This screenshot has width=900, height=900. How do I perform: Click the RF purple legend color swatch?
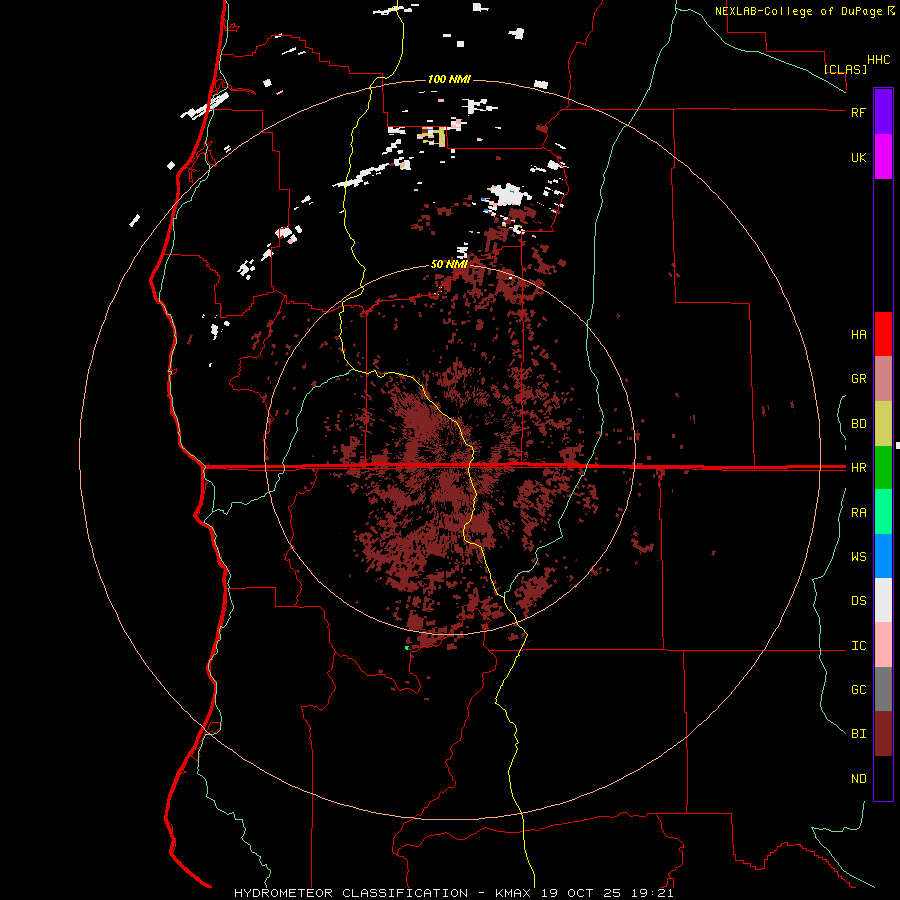[x=883, y=112]
